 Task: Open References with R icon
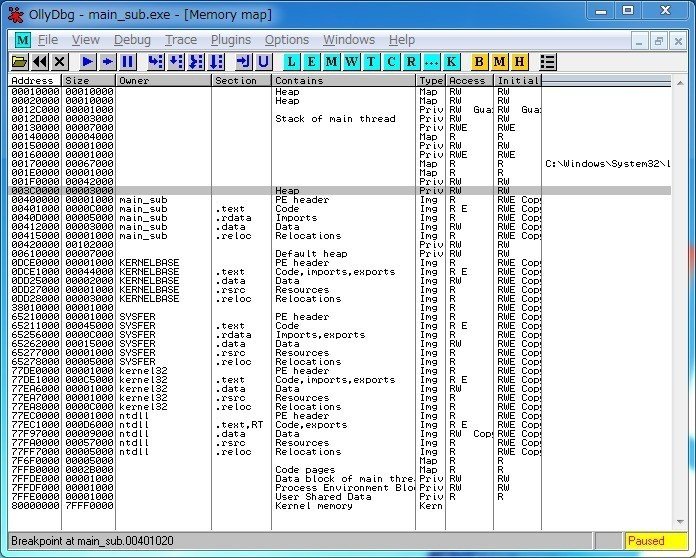[x=411, y=62]
